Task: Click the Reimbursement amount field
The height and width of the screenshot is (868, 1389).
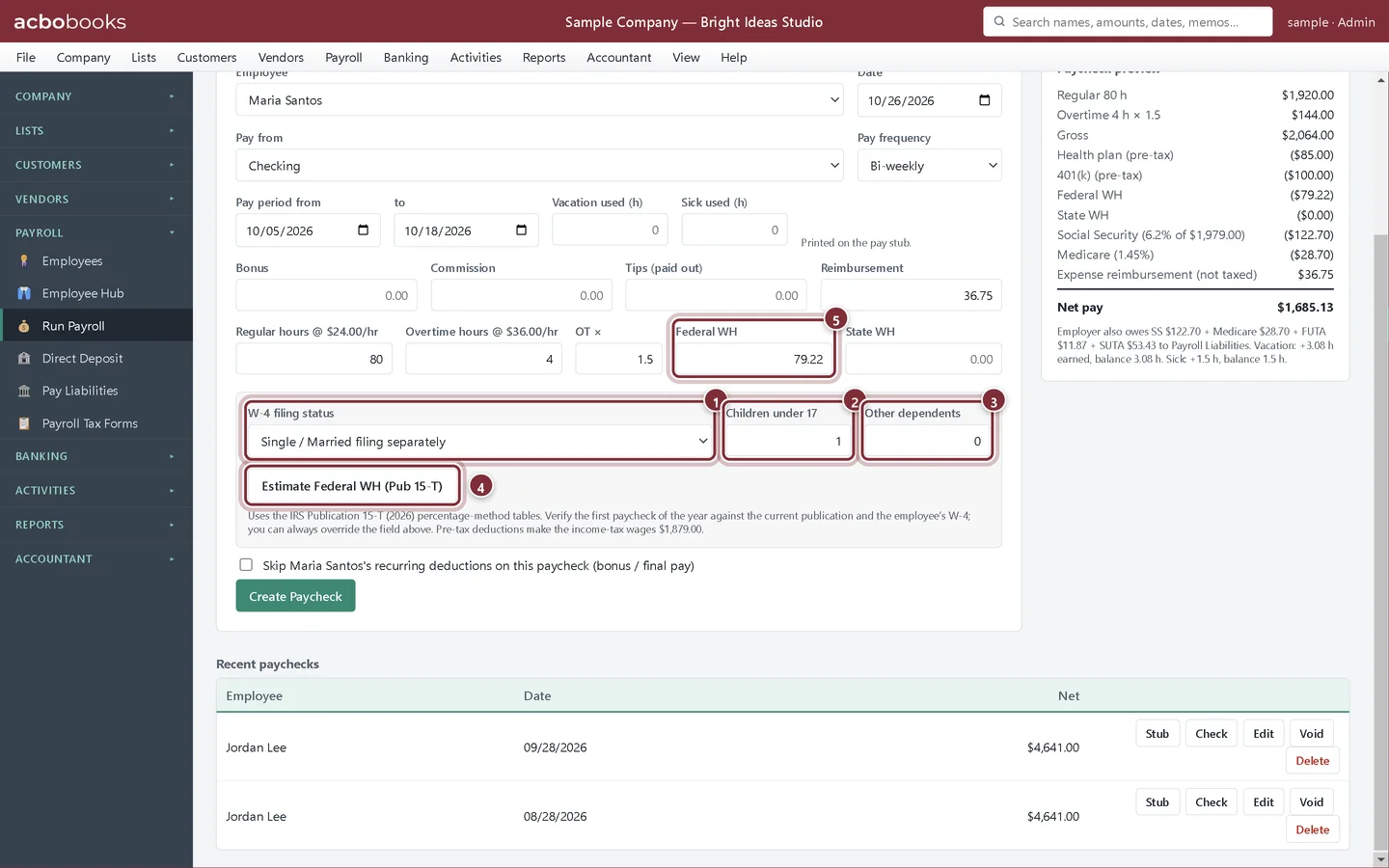Action: 911,295
